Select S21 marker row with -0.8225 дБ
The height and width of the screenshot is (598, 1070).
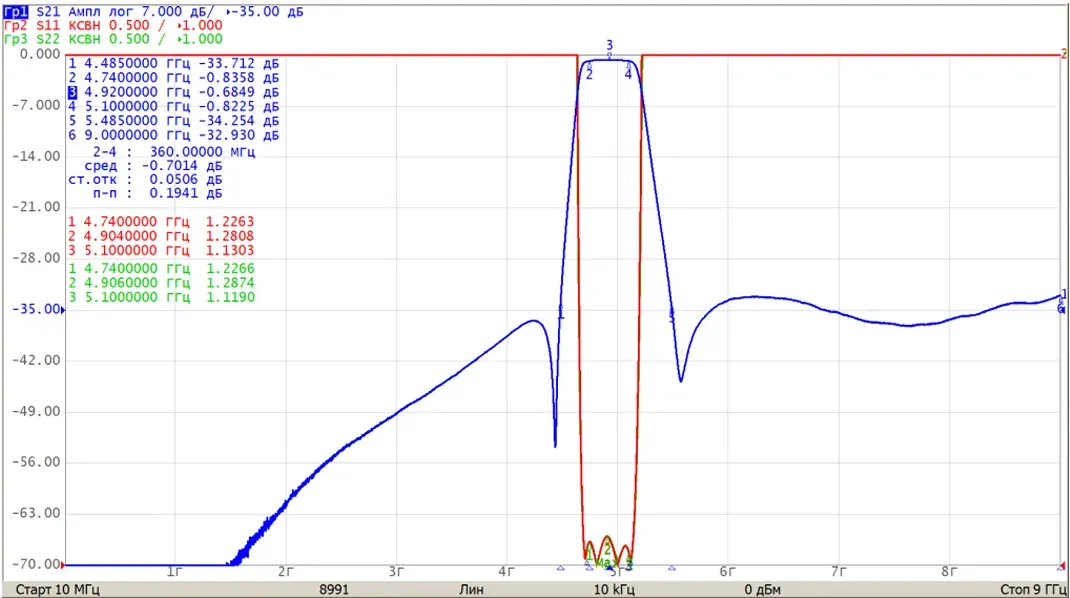(173, 106)
